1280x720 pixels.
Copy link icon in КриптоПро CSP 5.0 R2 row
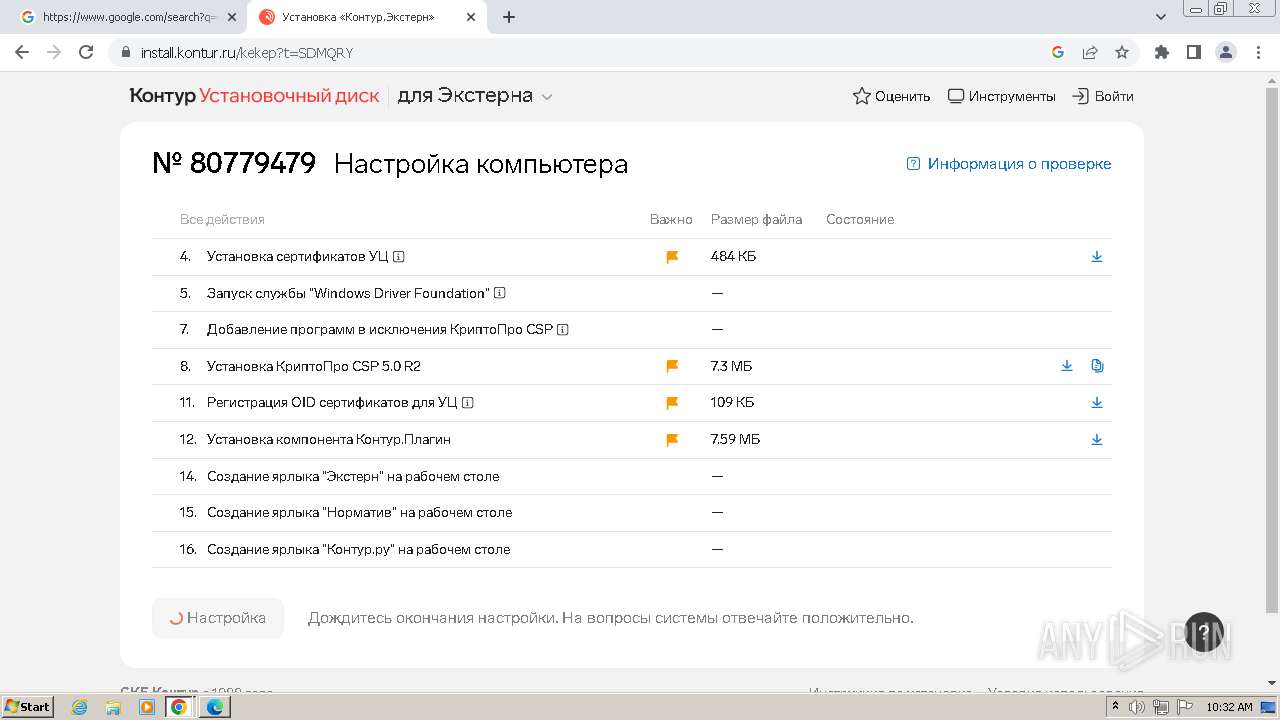1097,366
